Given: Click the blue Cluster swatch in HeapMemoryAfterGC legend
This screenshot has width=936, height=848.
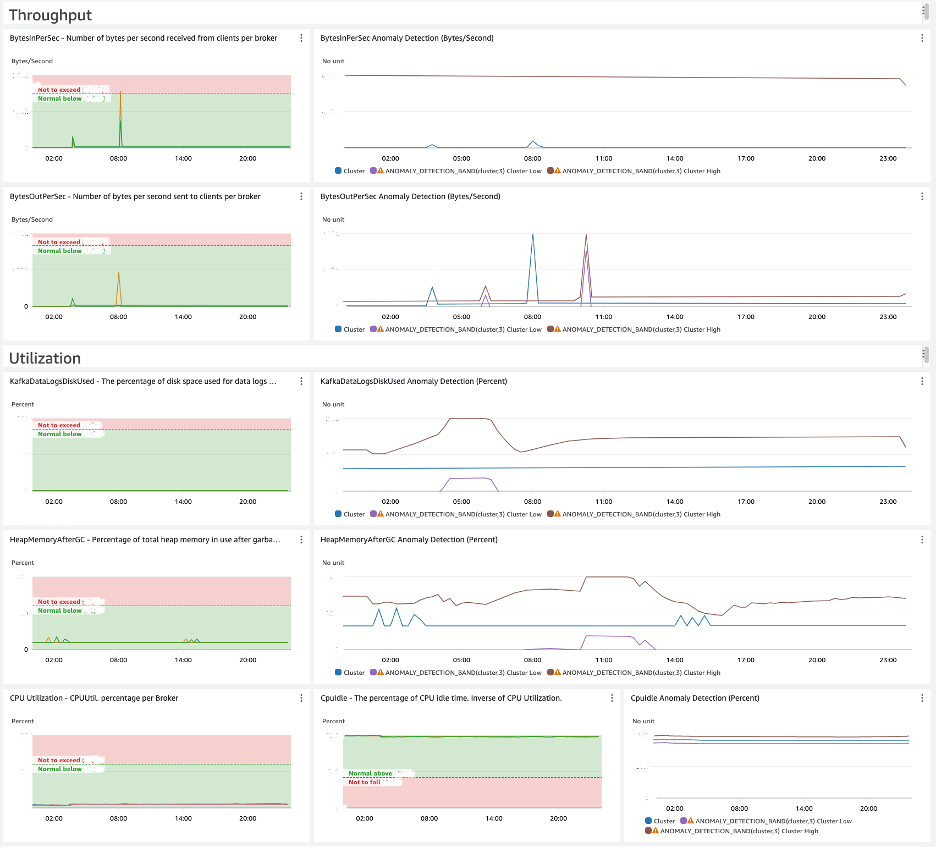Looking at the screenshot, I should (x=338, y=673).
